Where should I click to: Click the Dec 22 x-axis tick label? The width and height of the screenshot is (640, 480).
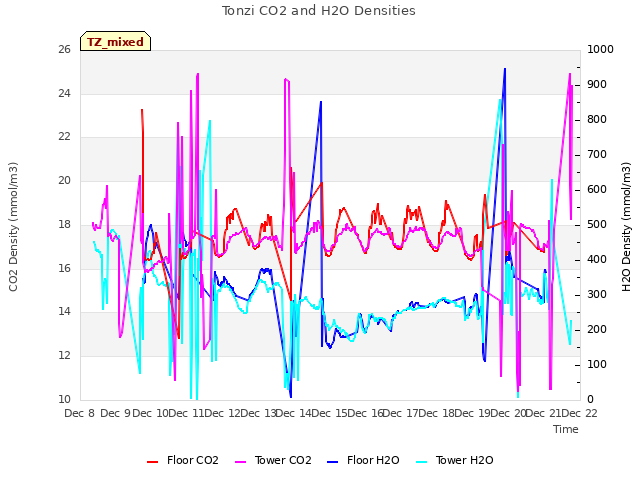point(580,413)
